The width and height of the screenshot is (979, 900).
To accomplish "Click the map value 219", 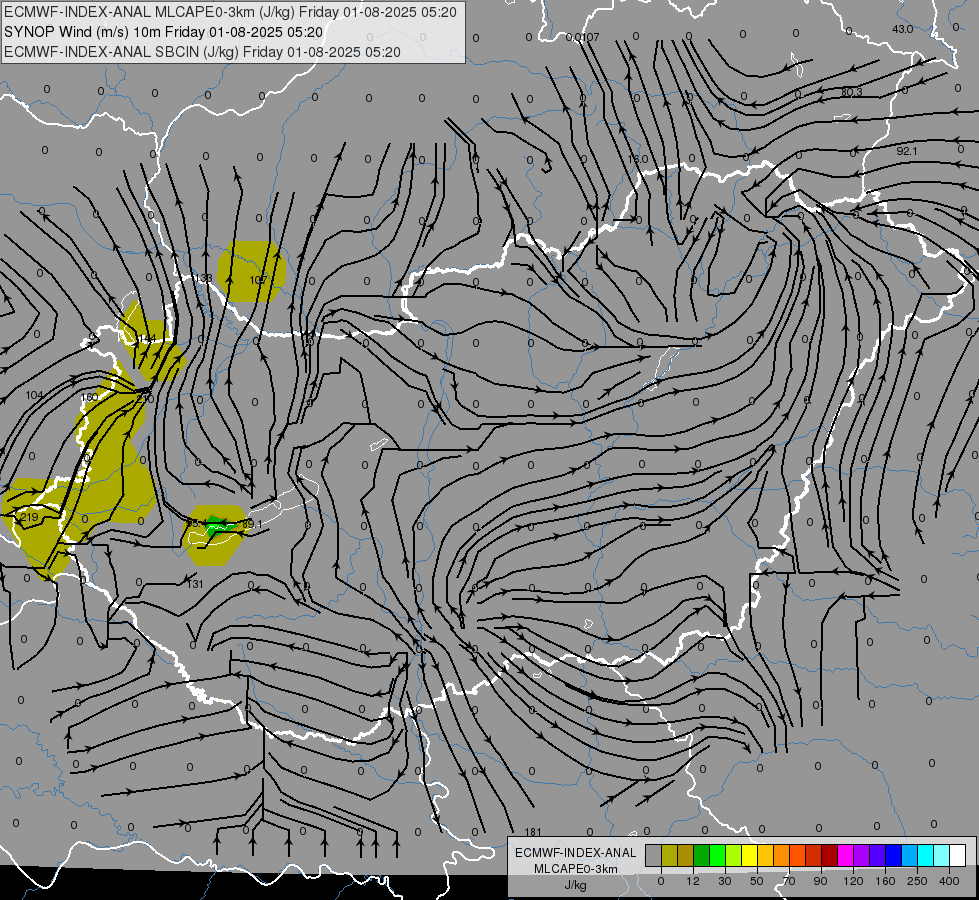I will click(29, 517).
